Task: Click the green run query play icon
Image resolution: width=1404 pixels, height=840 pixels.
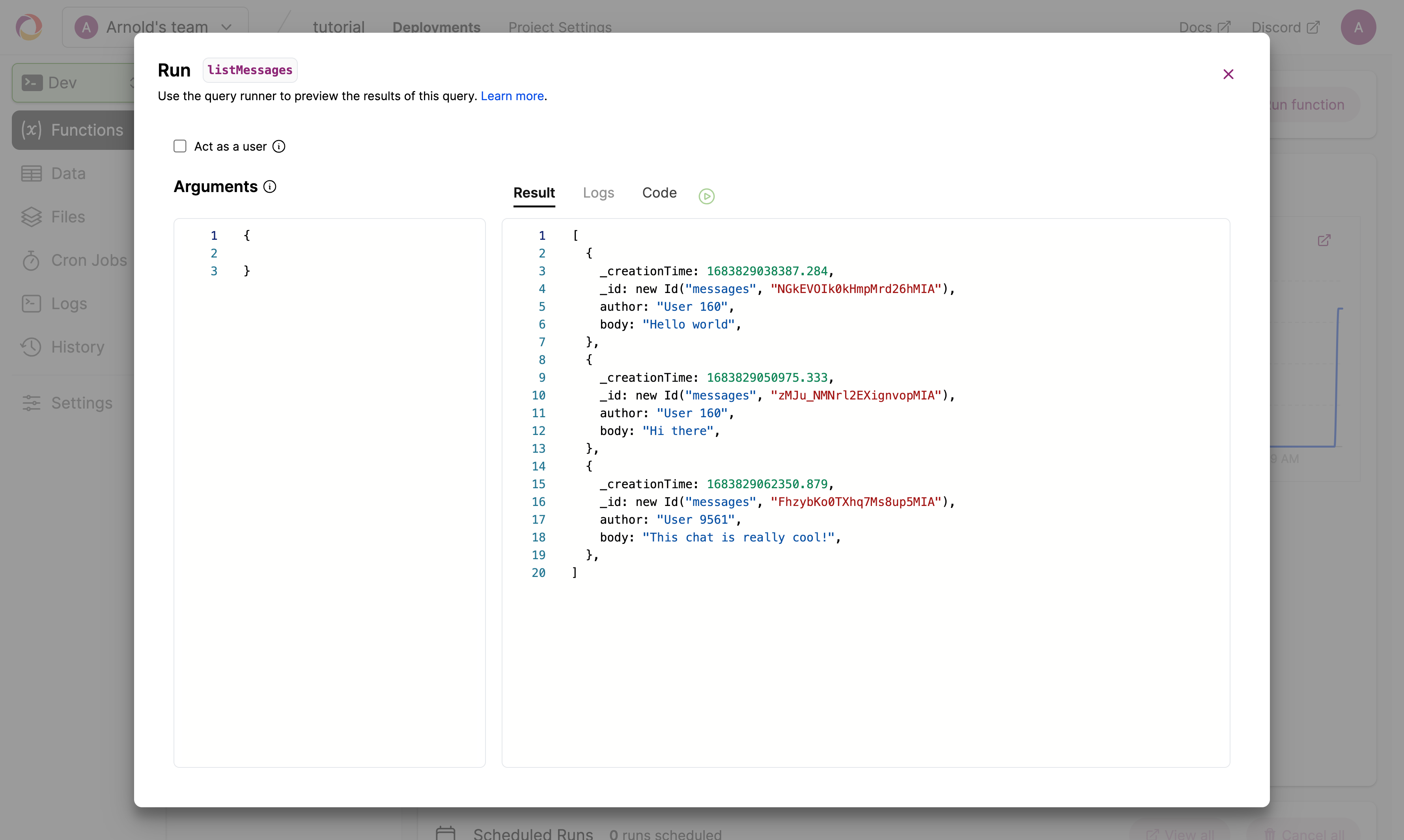Action: tap(706, 196)
